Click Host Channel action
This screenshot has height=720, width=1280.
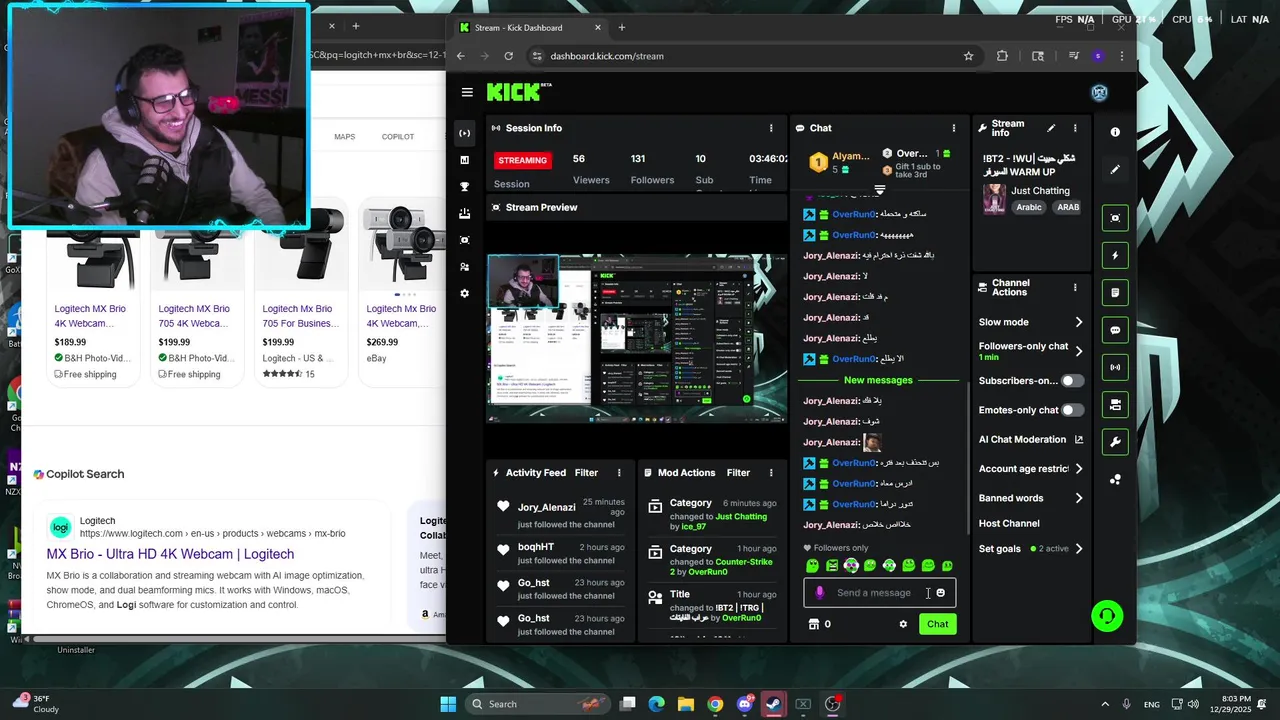tap(1009, 523)
